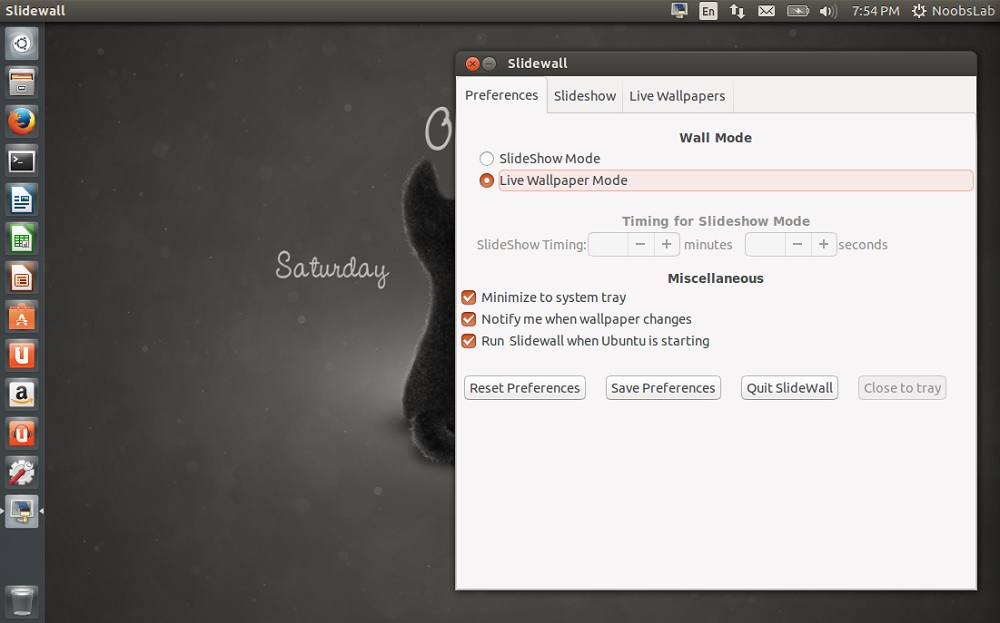The width and height of the screenshot is (1000, 623).
Task: Open the Amazon launcher shortcut
Action: coord(22,394)
